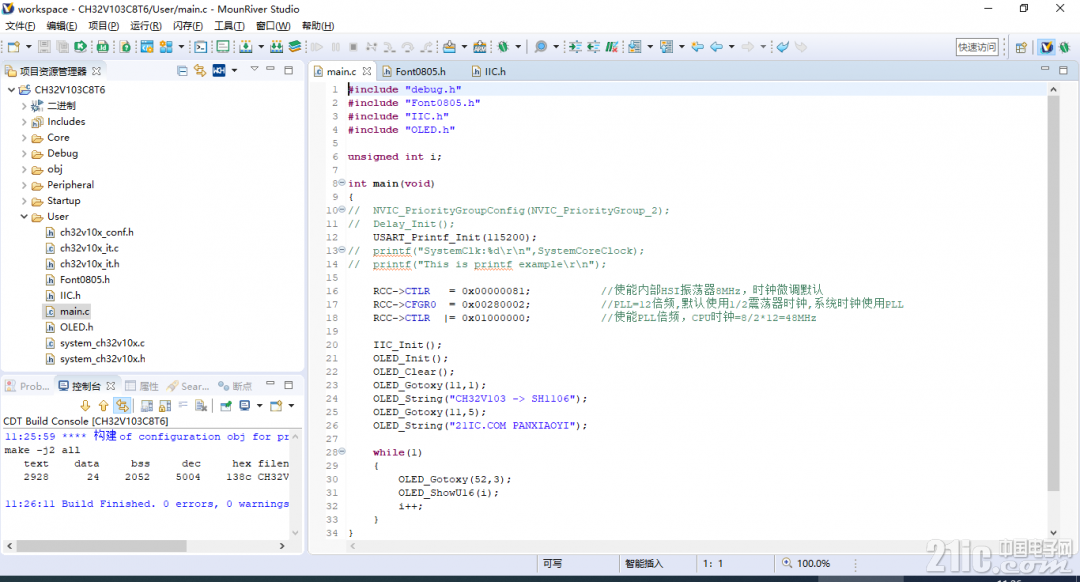
Task: Expand the Peripheral folder arrow
Action: [x=24, y=185]
